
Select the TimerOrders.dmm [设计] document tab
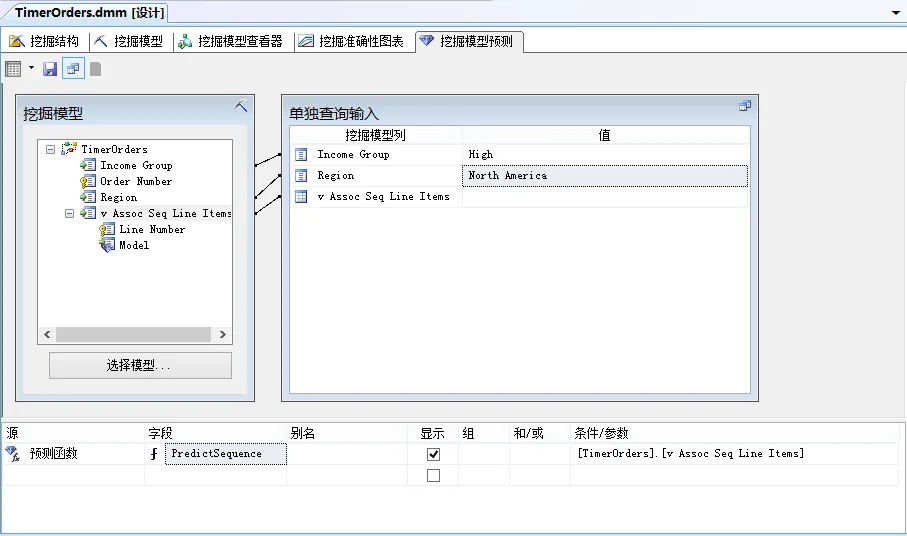[89, 12]
